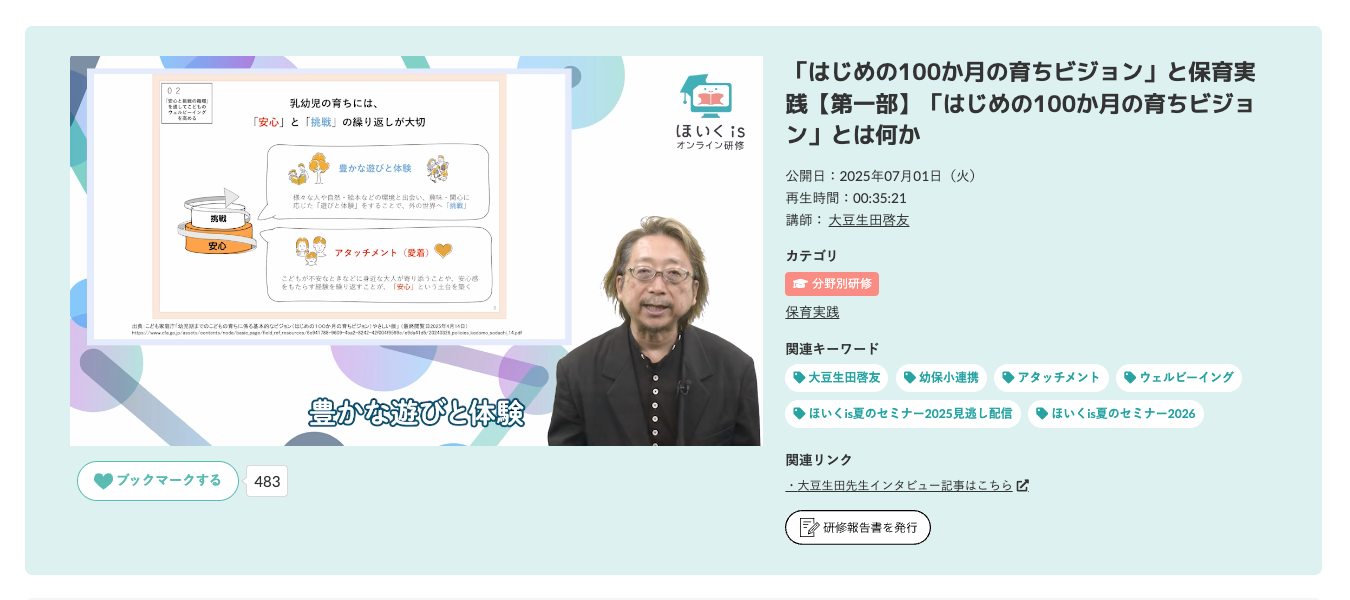The height and width of the screenshot is (600, 1350).
Task: Click the tag icon beside アタッチメント keyword
Action: (x=1008, y=377)
